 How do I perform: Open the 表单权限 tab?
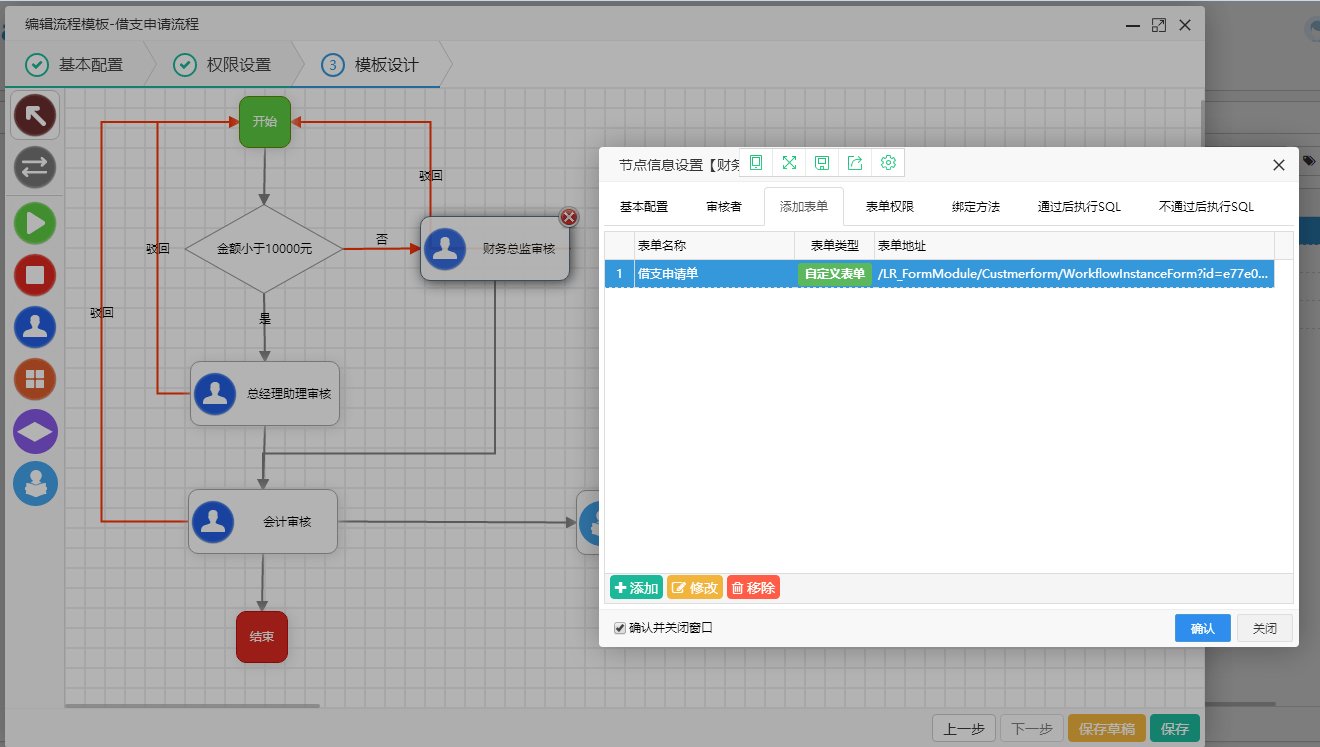(x=889, y=207)
